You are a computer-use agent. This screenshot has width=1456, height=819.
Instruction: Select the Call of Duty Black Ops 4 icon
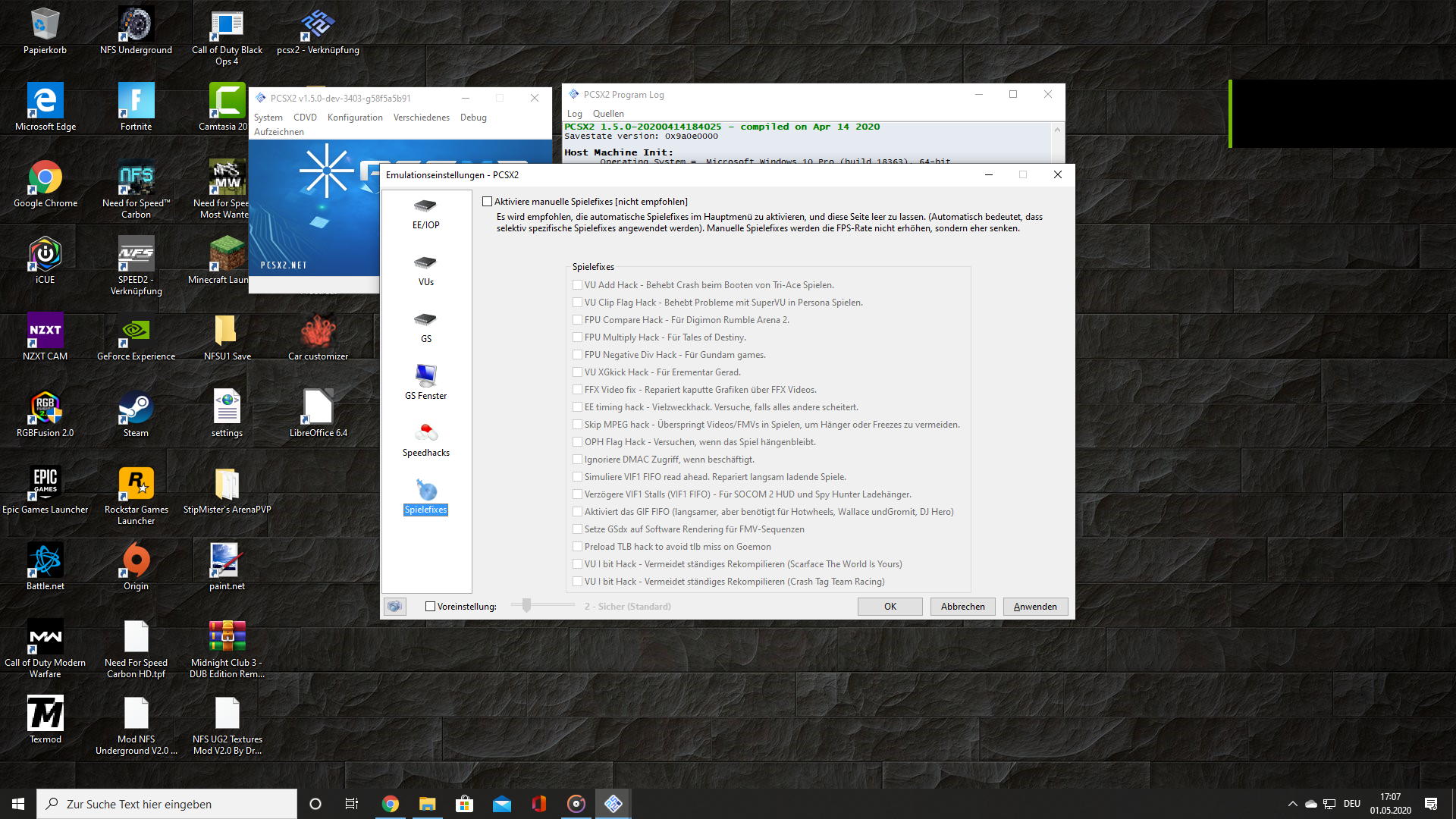coord(227,37)
